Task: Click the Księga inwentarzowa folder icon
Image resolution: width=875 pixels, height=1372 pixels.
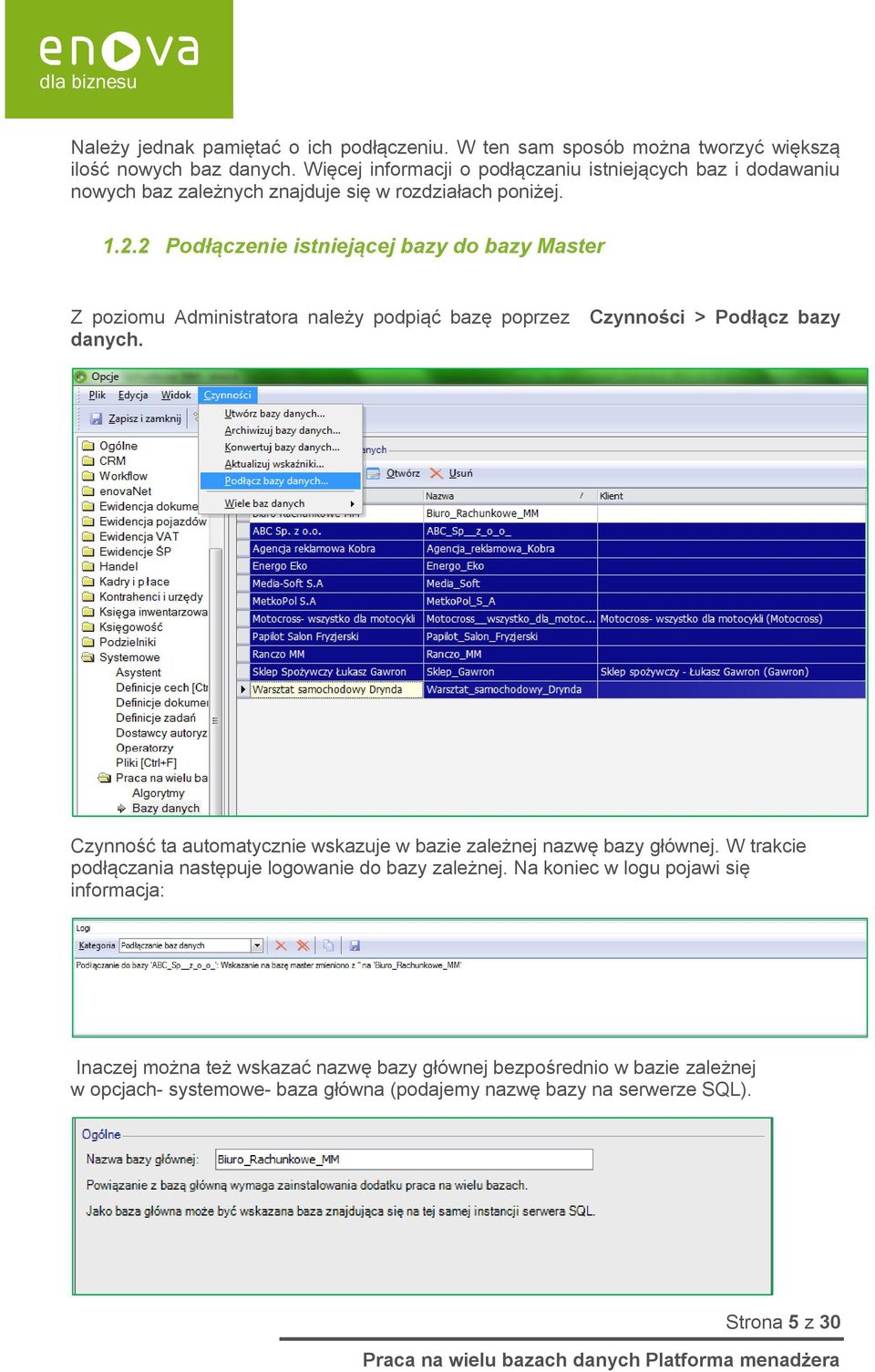Action: (x=88, y=612)
